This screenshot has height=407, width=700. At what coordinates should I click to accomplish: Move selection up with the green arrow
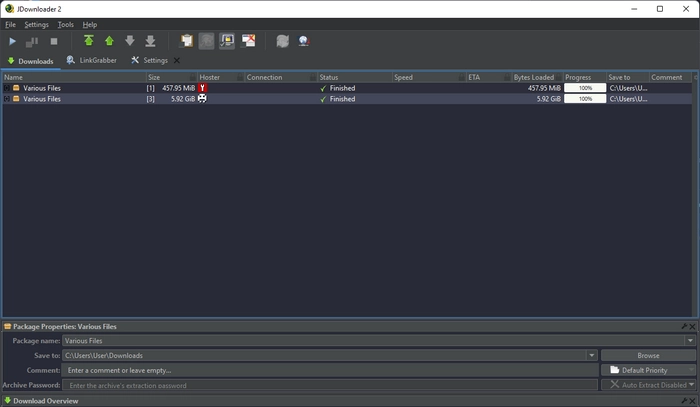tap(109, 41)
